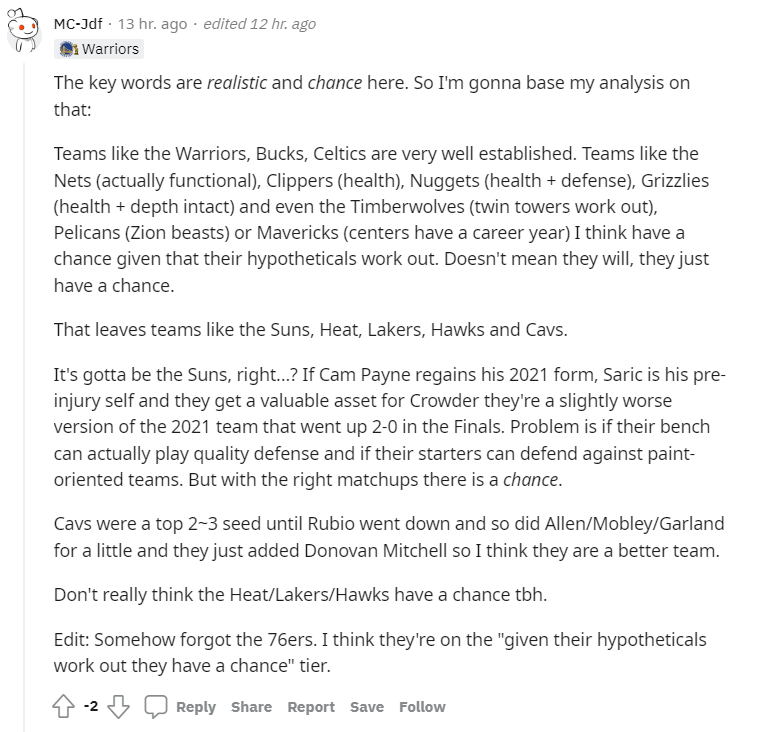Click the speech bubble reply icon
The width and height of the screenshot is (778, 732).
coord(156,706)
